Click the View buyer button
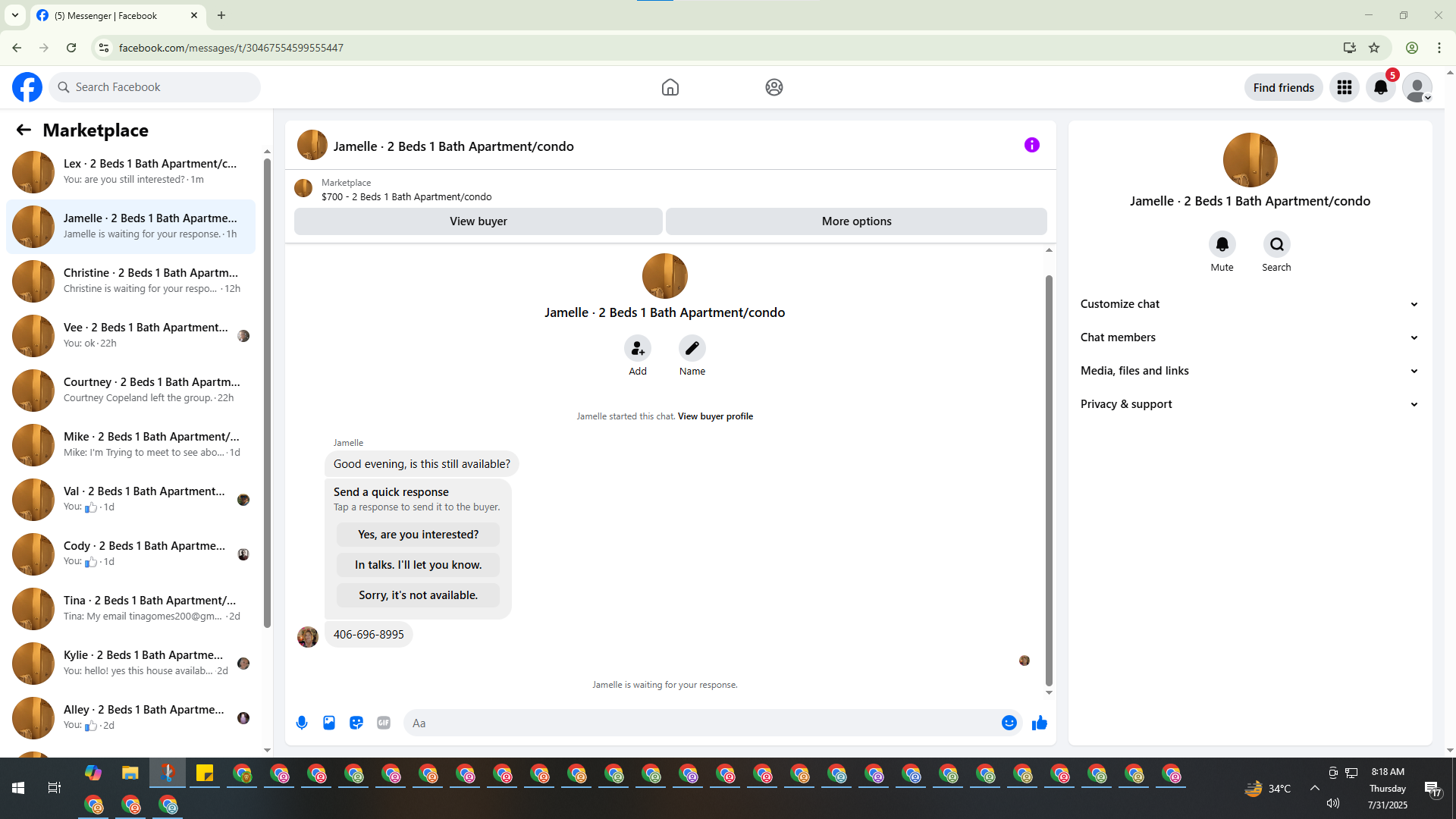This screenshot has height=819, width=1456. point(478,221)
